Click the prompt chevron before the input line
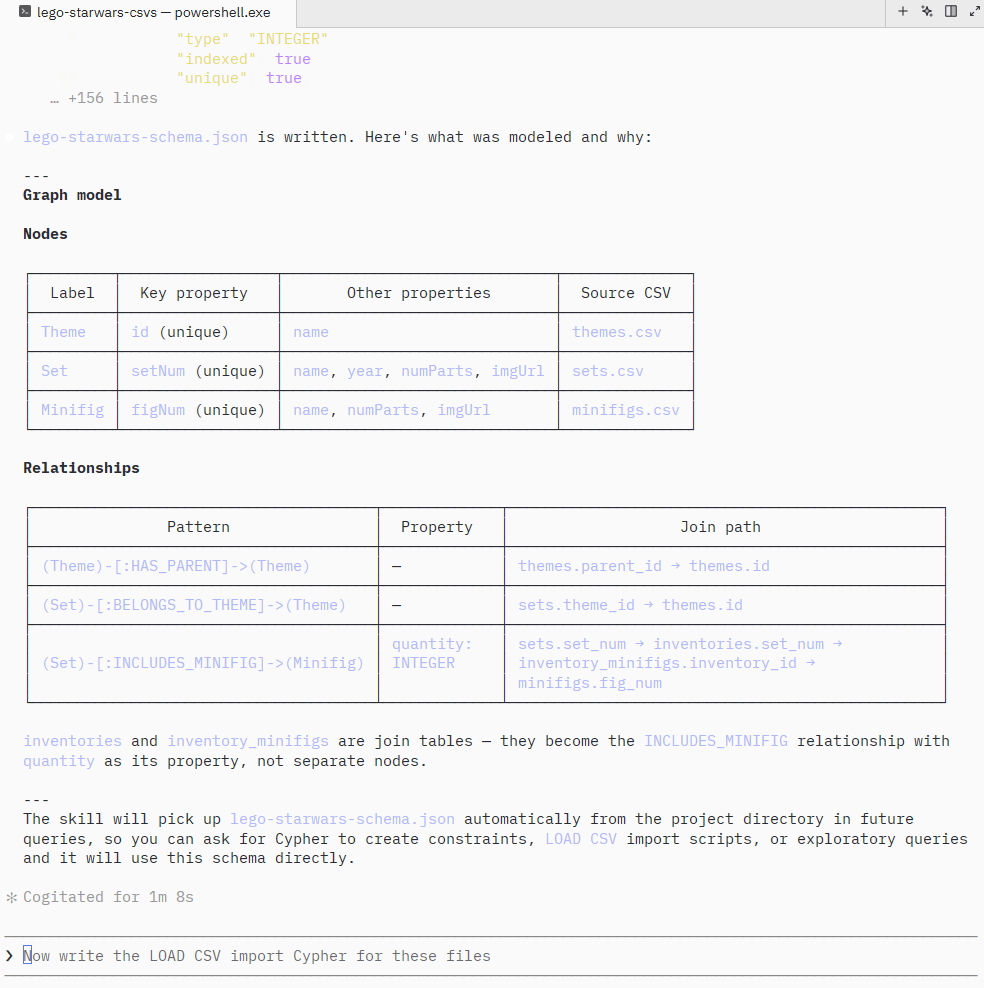The image size is (984, 988). point(9,956)
